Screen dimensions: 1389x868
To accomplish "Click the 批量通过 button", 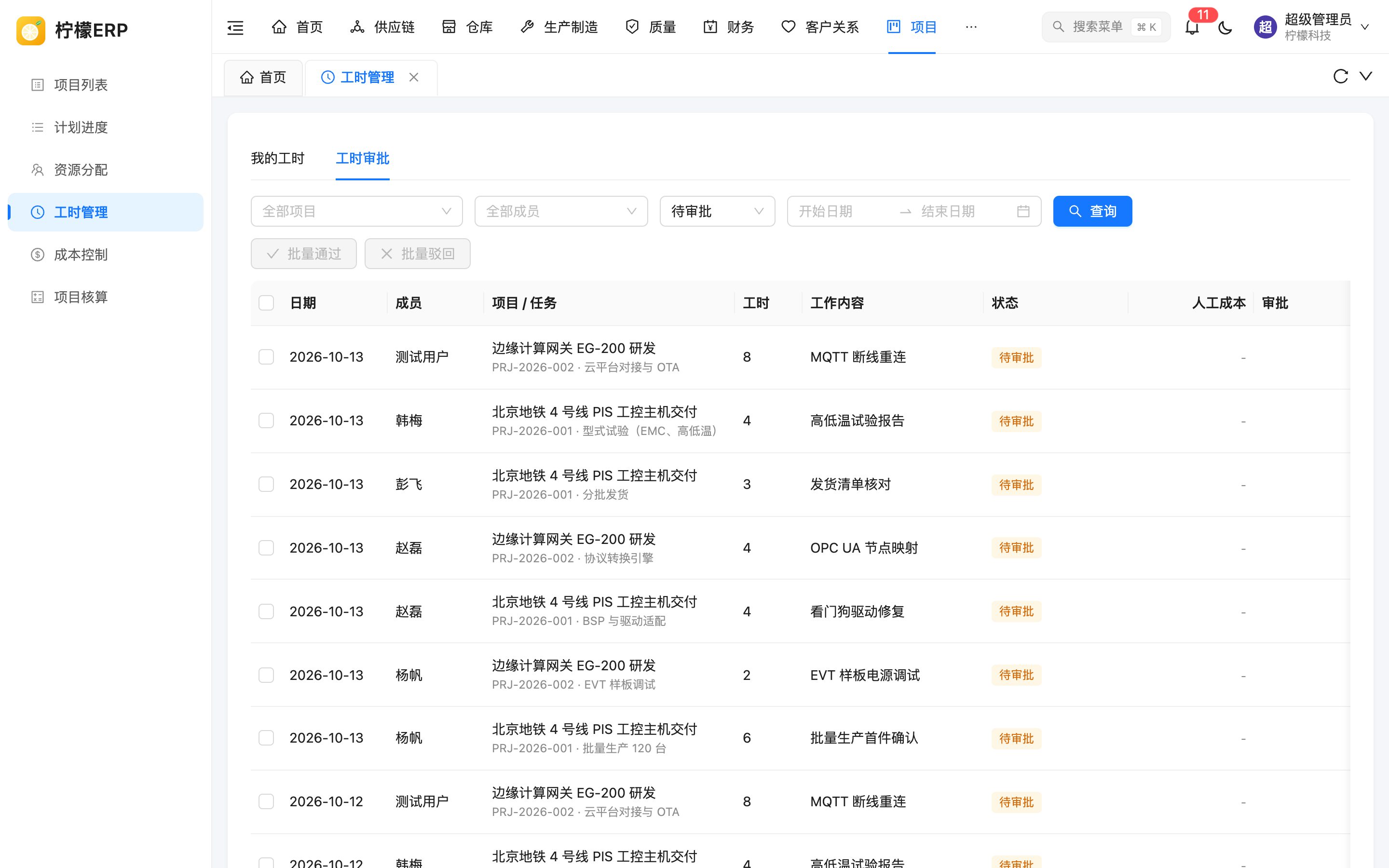I will (x=304, y=254).
